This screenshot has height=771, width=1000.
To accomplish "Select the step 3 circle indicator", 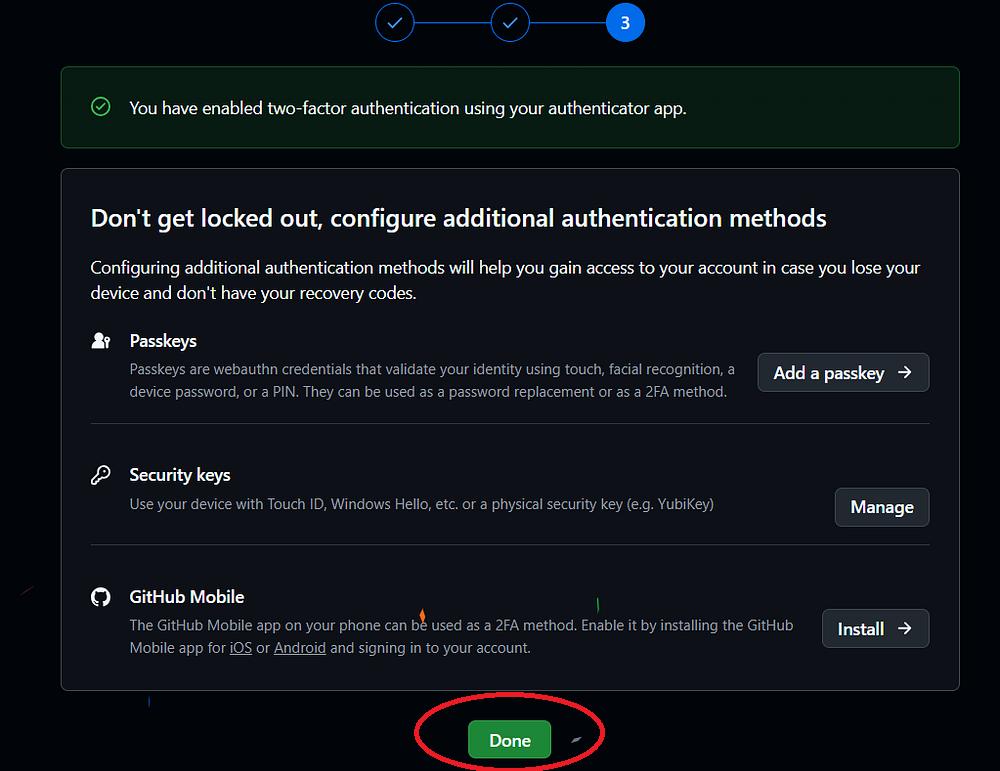I will (x=625, y=22).
